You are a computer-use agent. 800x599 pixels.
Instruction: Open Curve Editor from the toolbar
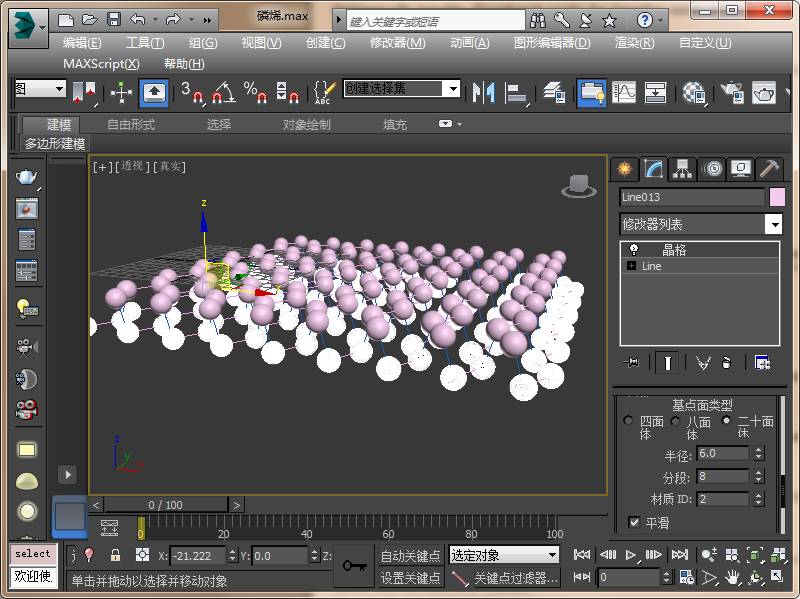tap(624, 93)
